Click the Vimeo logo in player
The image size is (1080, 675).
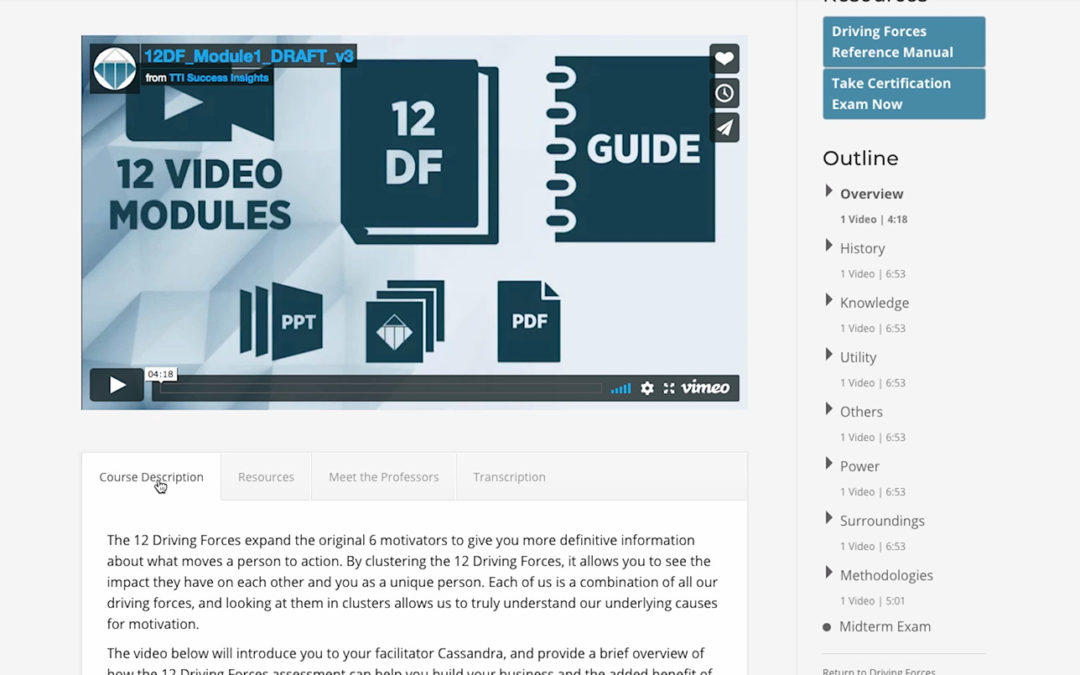[706, 388]
